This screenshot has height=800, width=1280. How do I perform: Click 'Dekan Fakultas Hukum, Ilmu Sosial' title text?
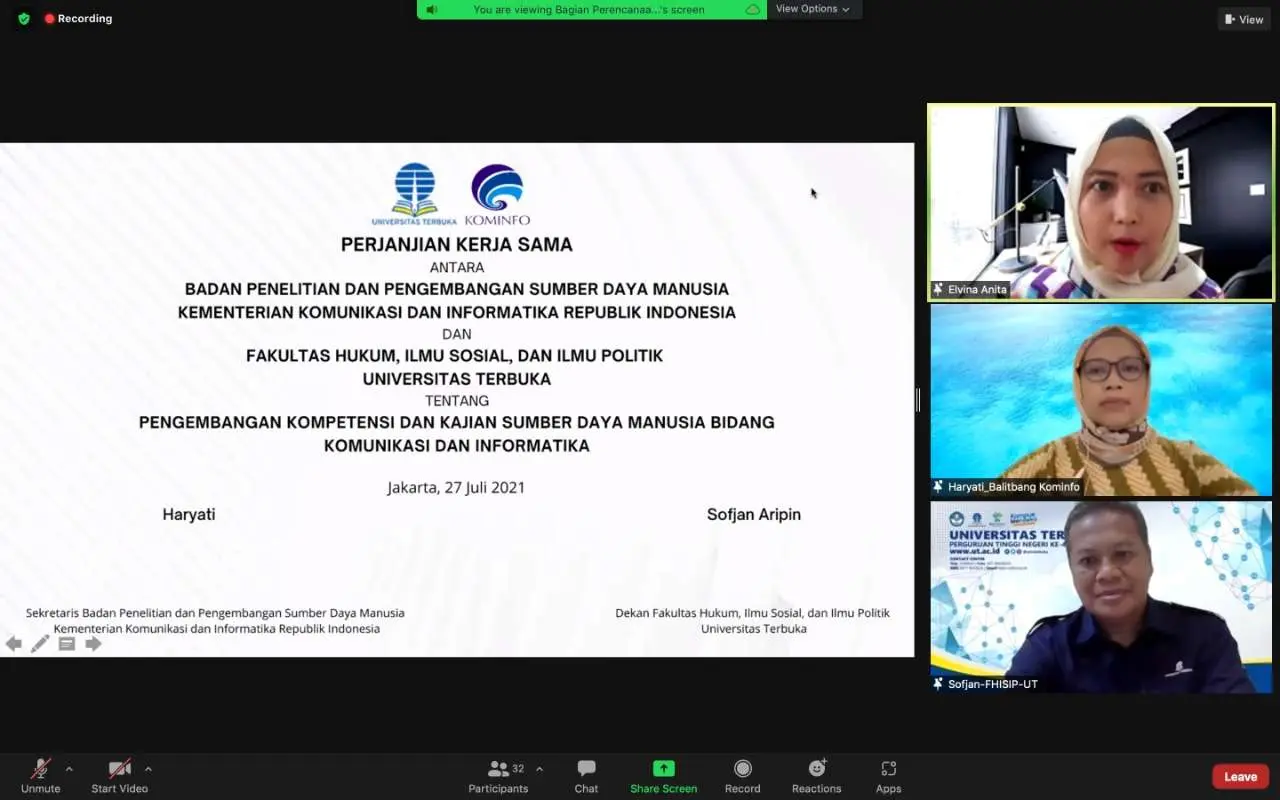[752, 613]
